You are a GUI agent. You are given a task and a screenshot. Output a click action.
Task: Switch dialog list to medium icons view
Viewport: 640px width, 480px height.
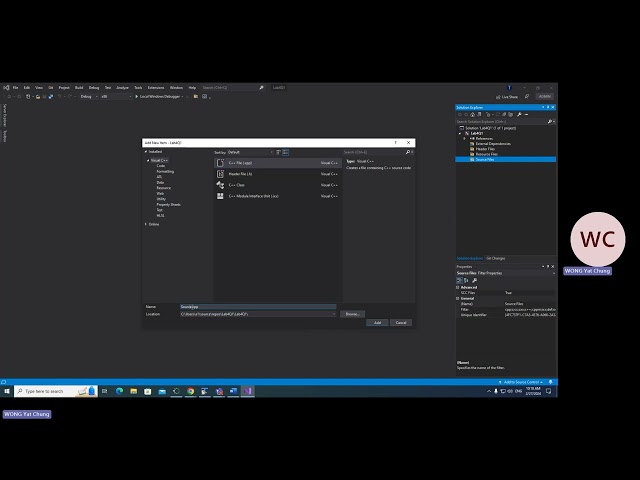[285, 152]
